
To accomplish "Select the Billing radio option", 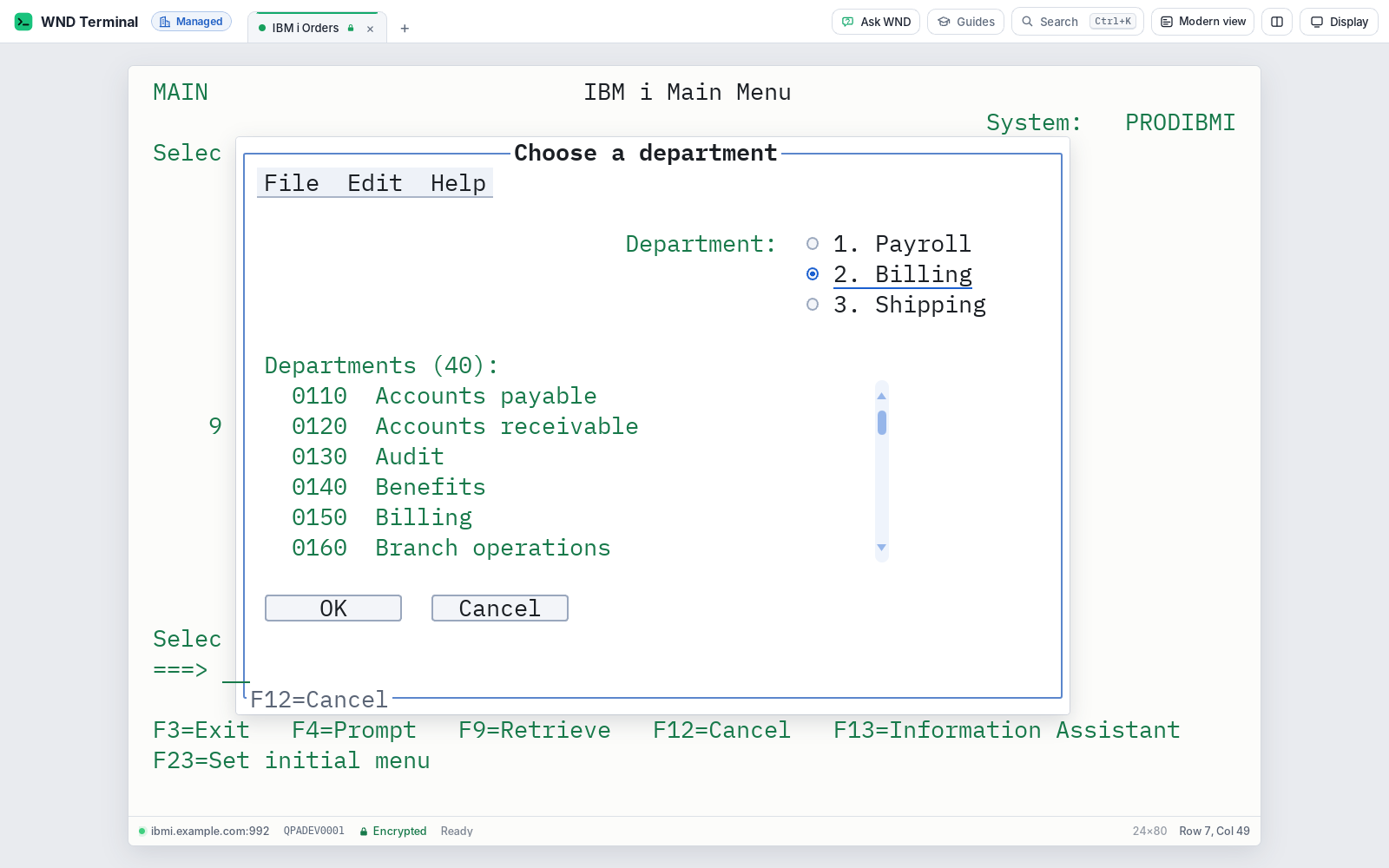I will 889,274.
